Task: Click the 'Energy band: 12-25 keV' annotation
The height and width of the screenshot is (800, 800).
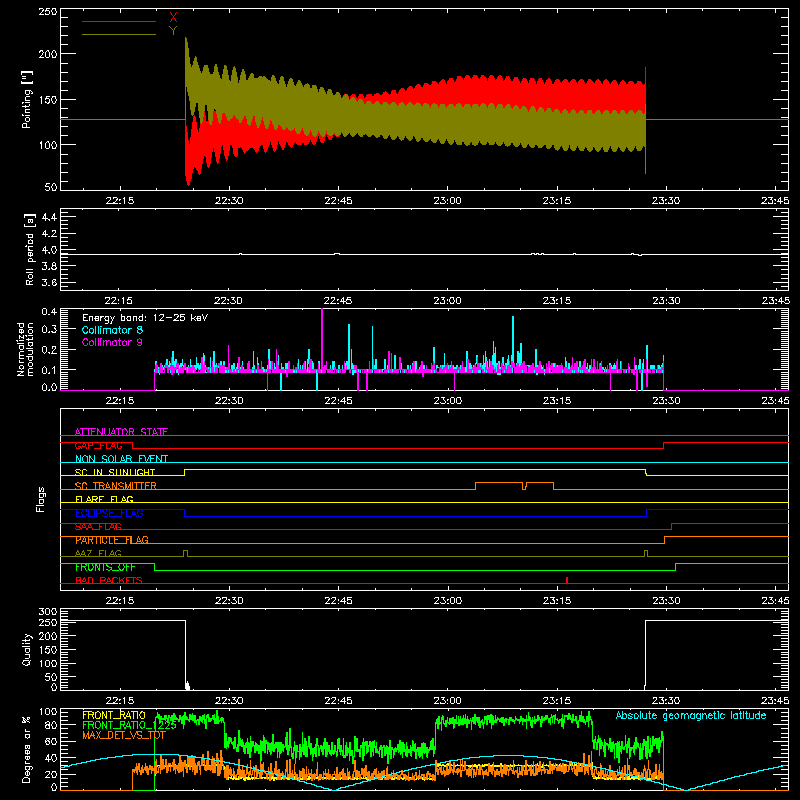Action: (145, 318)
